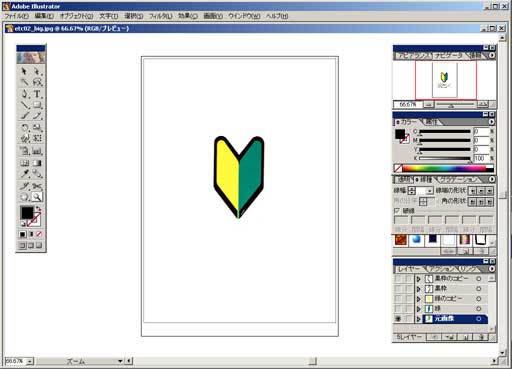
Task: Show the hidden 黒枠のコピー layer
Action: 397,279
